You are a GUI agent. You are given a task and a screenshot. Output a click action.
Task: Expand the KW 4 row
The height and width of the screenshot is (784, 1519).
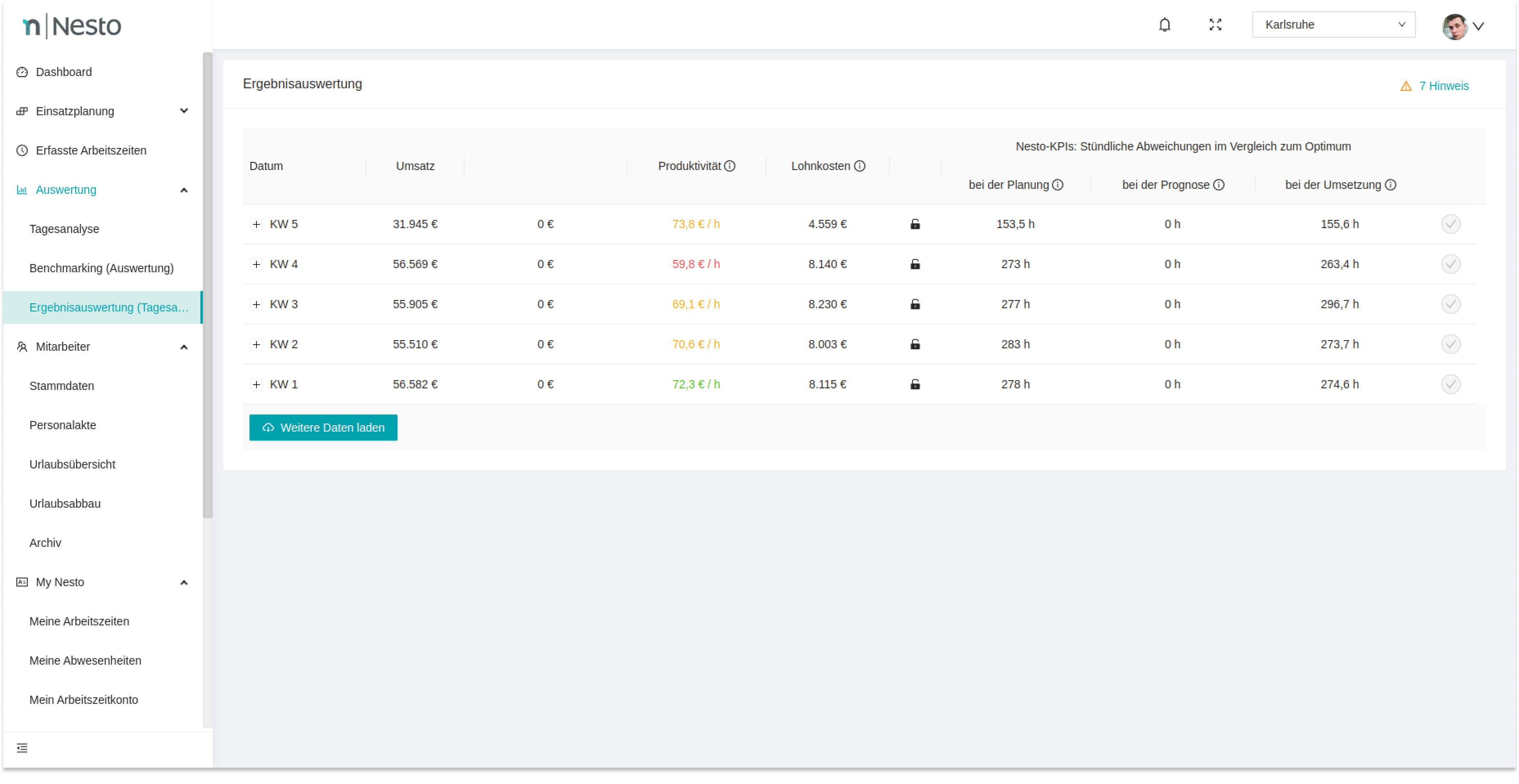coord(256,265)
